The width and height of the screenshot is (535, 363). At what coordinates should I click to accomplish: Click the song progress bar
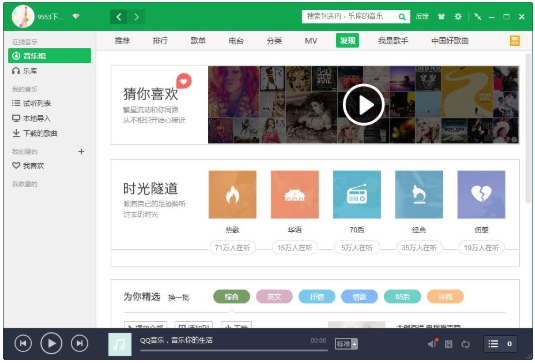[x=234, y=350]
